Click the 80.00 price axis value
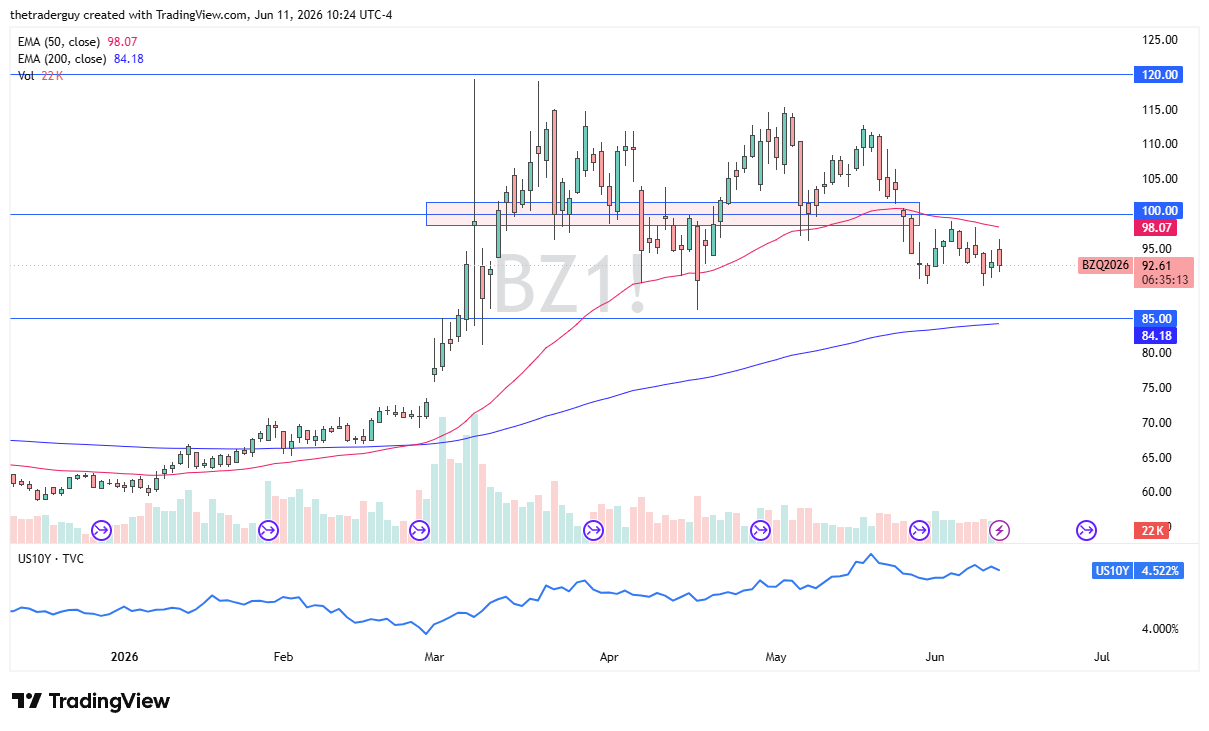Viewport: 1209px width, 731px height. coord(1159,353)
